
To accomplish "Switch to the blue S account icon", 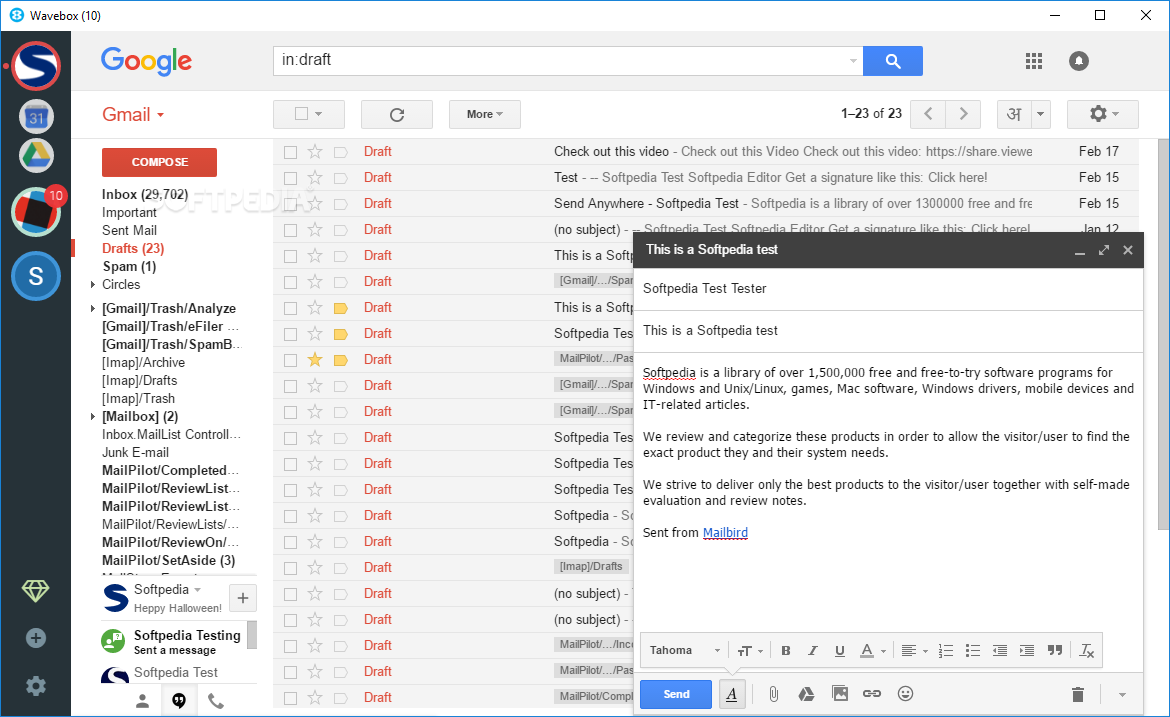I will (36, 276).
